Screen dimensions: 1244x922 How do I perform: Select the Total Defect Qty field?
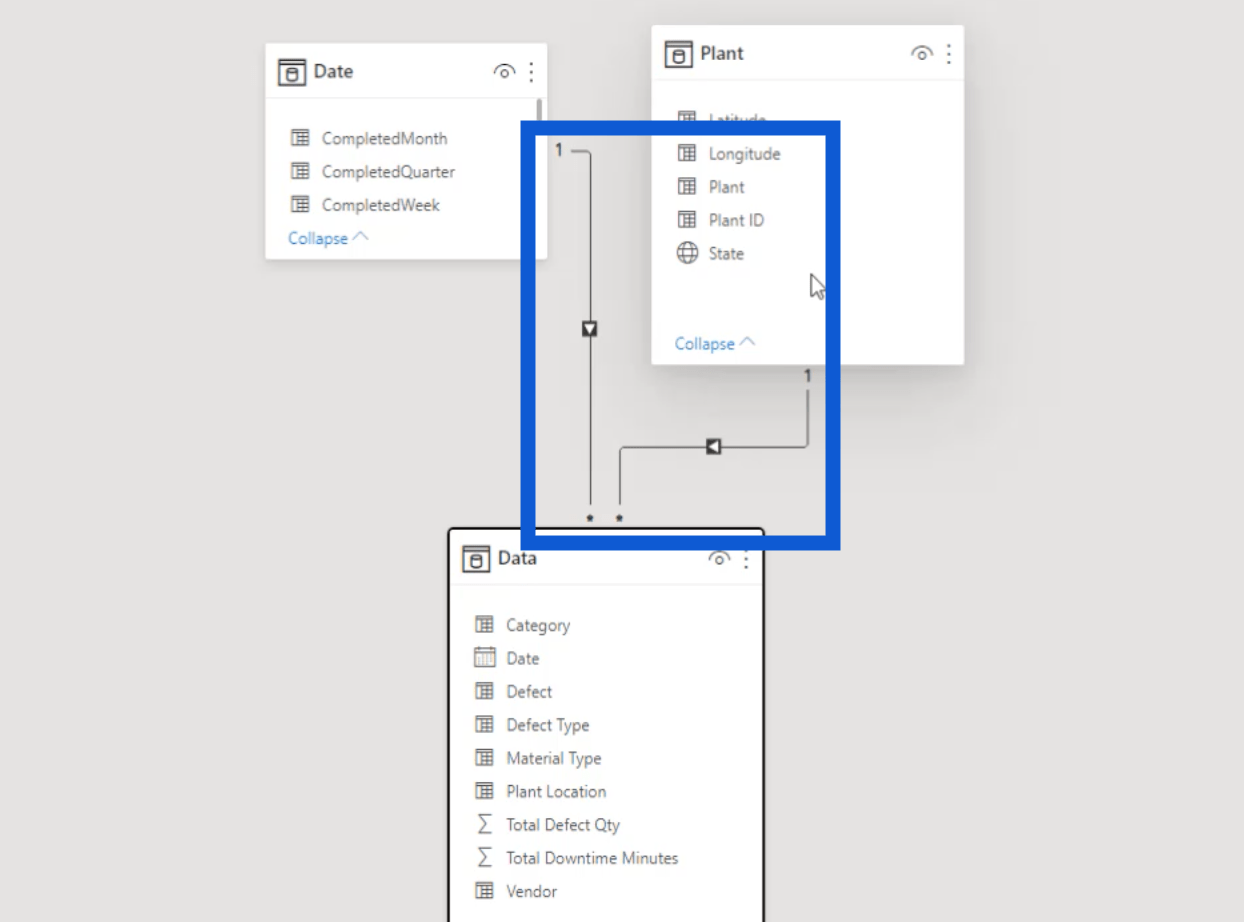[x=563, y=825]
